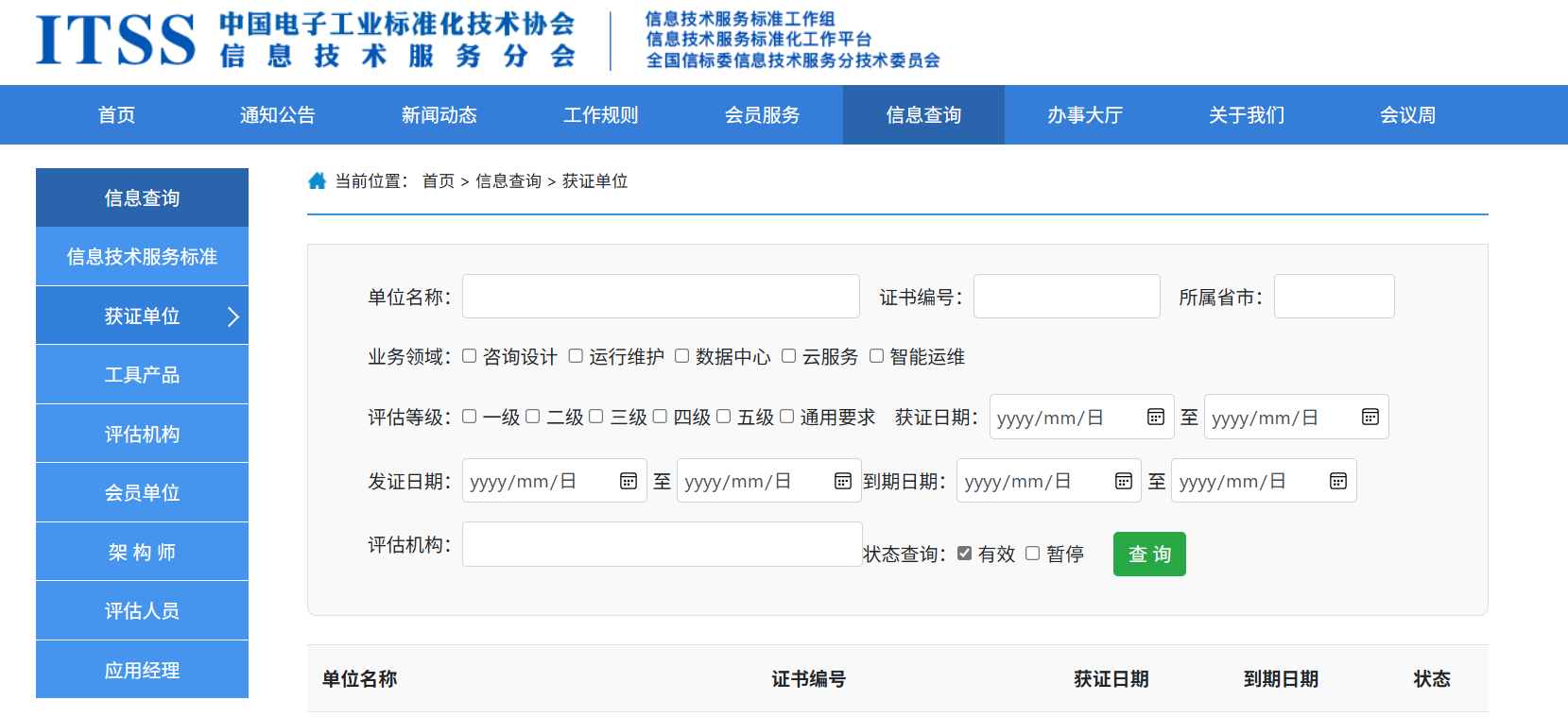Open calendar picker for 发证日期 start date

tap(628, 482)
